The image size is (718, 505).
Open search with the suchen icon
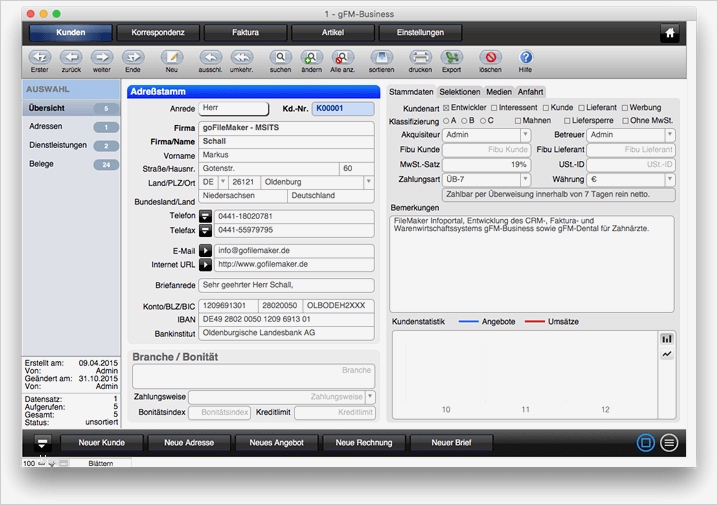coord(280,58)
